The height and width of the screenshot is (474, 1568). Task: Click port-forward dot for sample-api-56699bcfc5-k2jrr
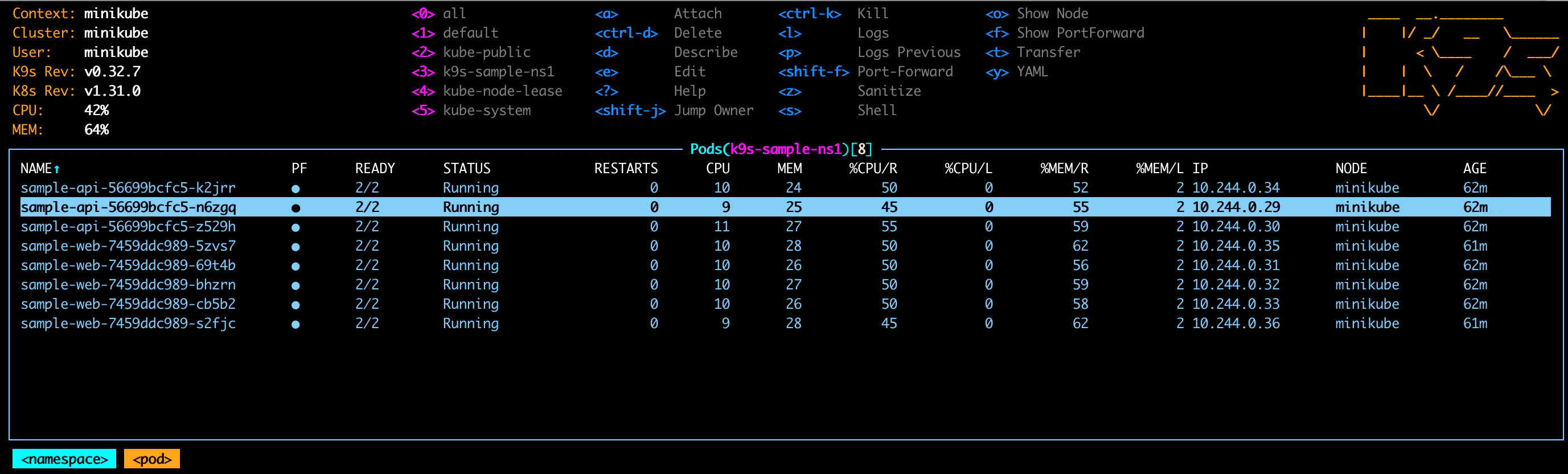click(x=295, y=189)
